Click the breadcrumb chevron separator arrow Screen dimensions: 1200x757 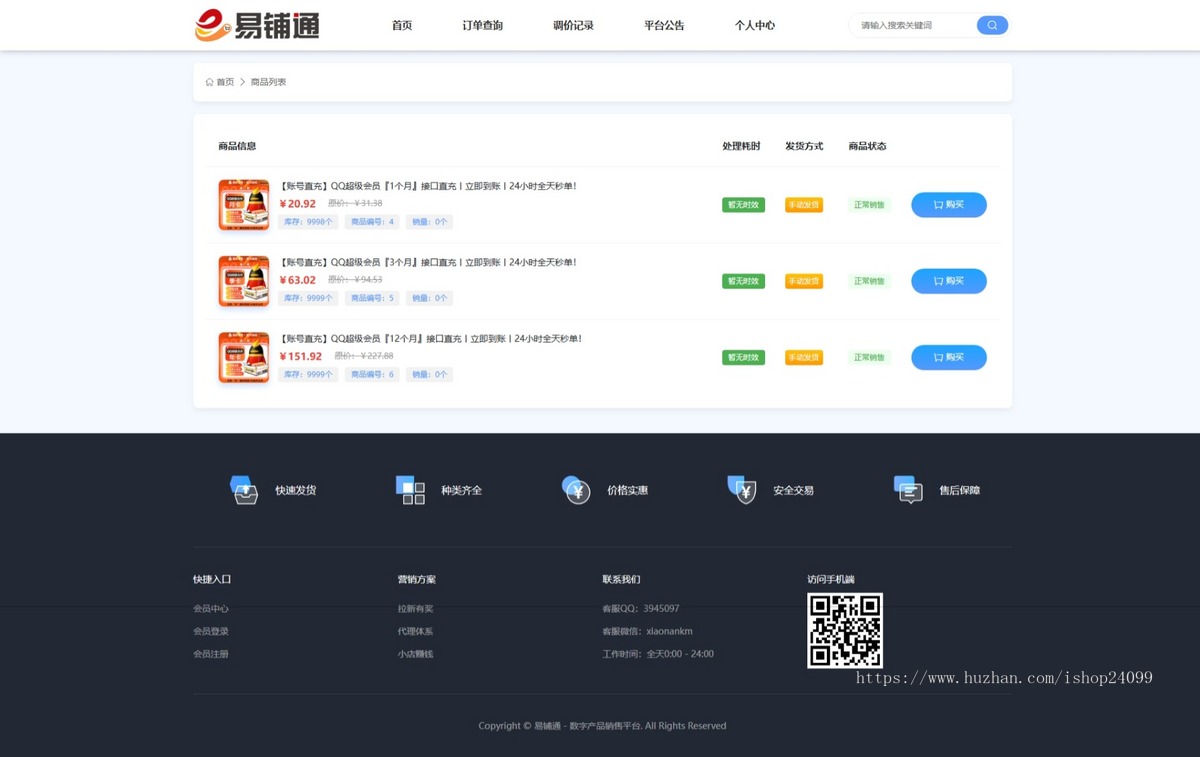coord(242,82)
